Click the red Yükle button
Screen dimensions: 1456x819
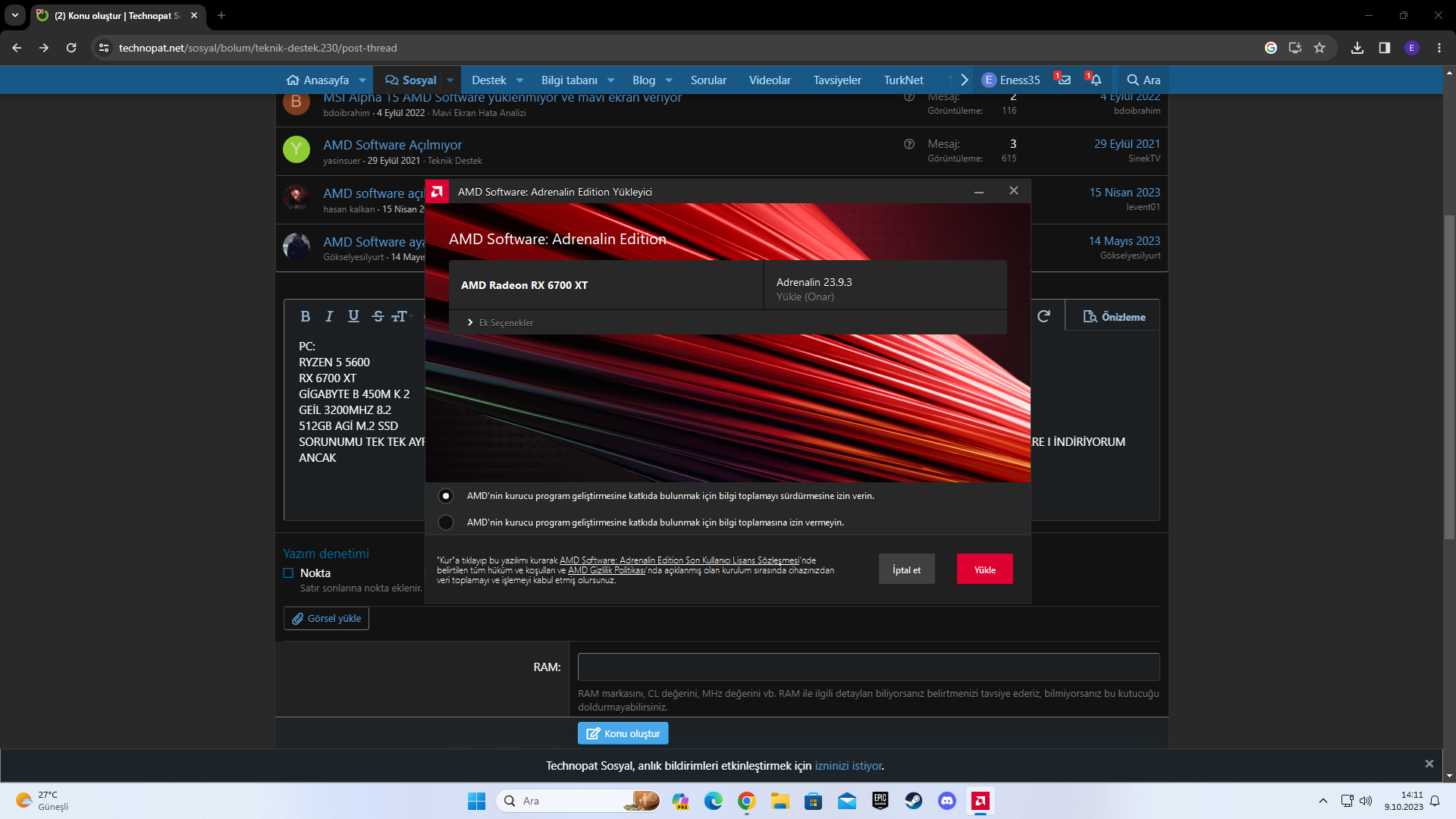click(984, 570)
